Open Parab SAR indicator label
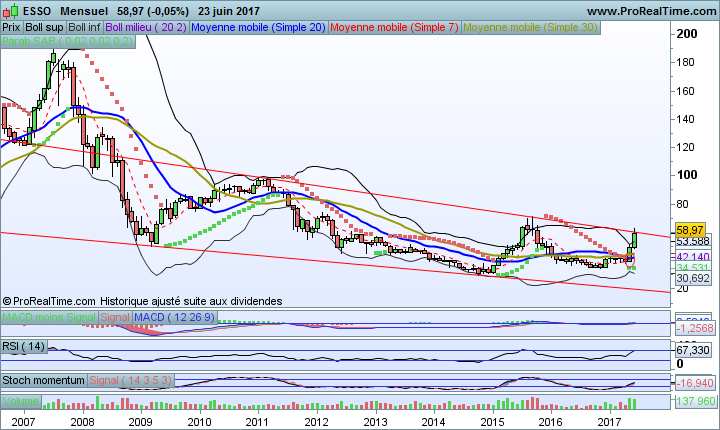This screenshot has width=720, height=430. point(68,41)
